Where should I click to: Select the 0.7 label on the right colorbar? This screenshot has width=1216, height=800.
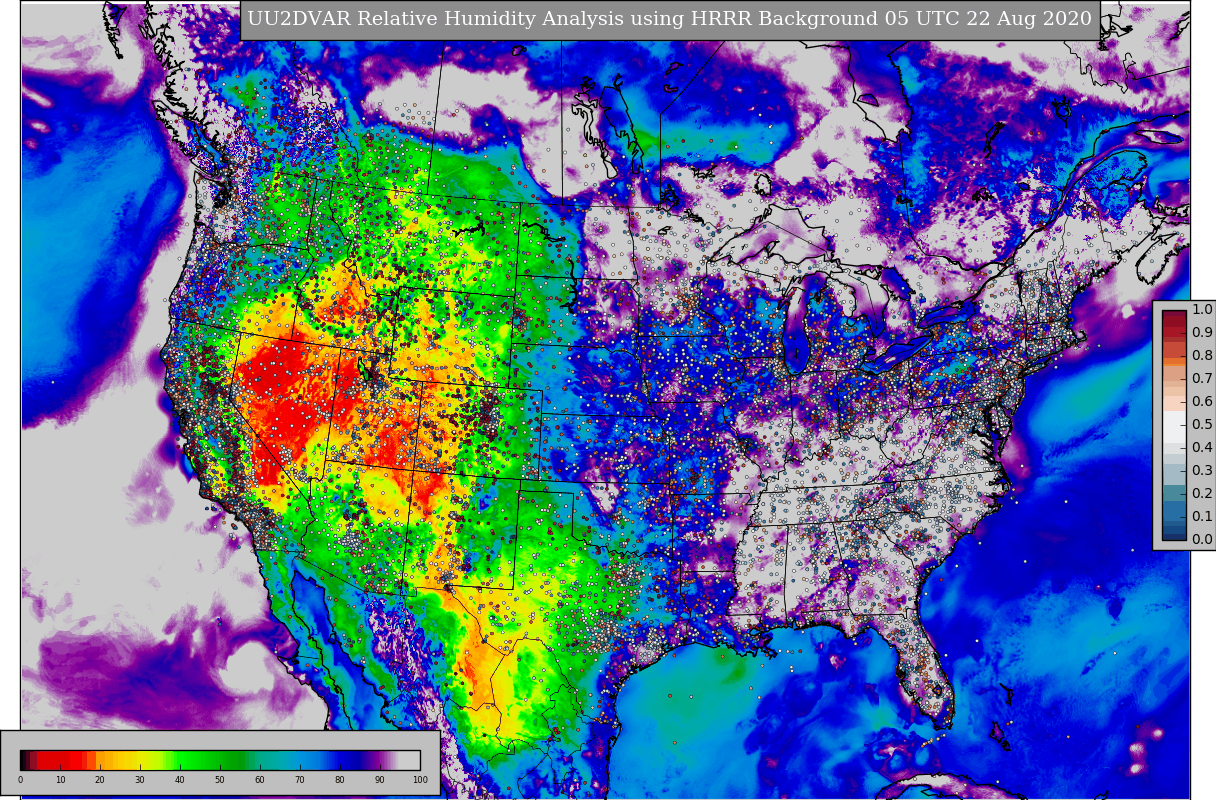click(1202, 379)
